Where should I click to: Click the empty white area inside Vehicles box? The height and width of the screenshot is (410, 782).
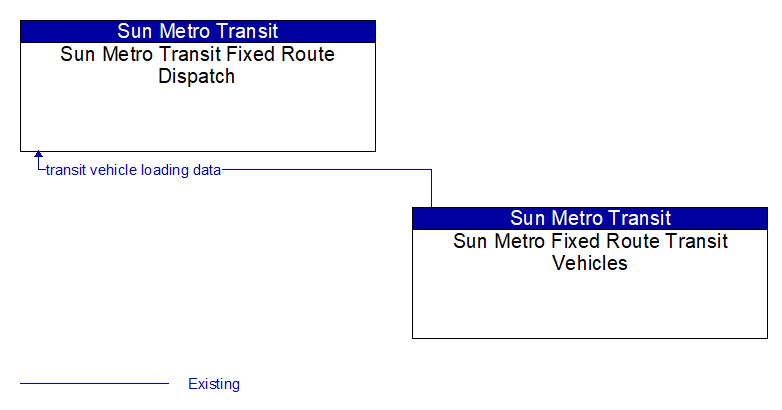pos(590,306)
